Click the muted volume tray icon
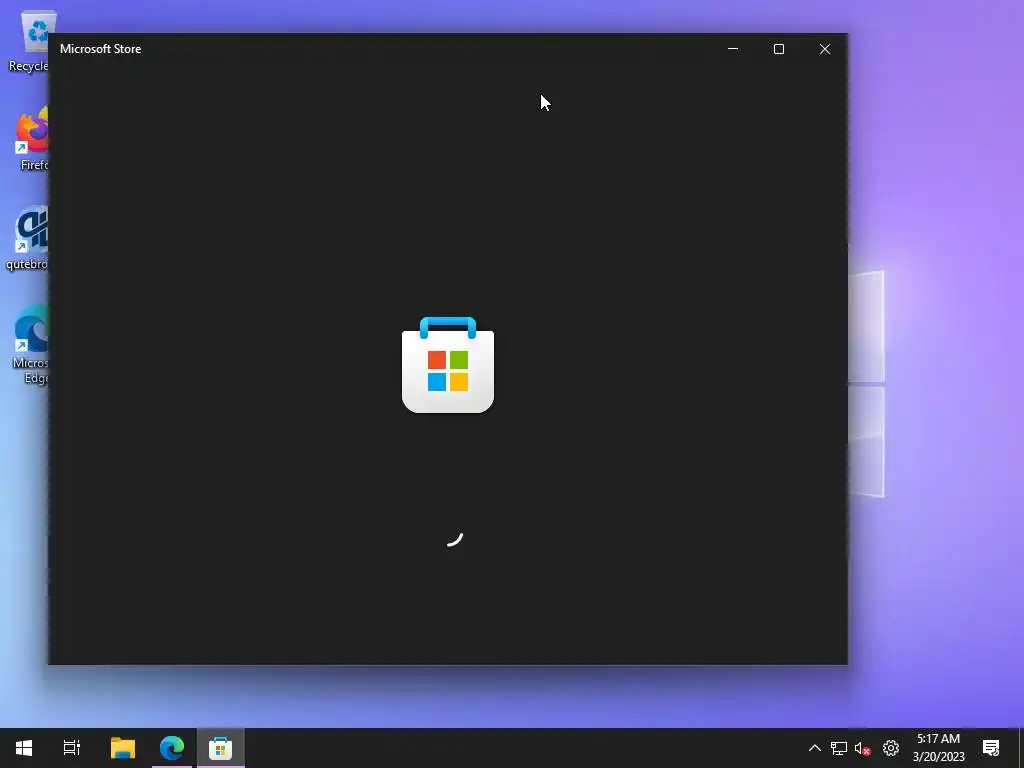Image resolution: width=1024 pixels, height=768 pixels. (862, 748)
